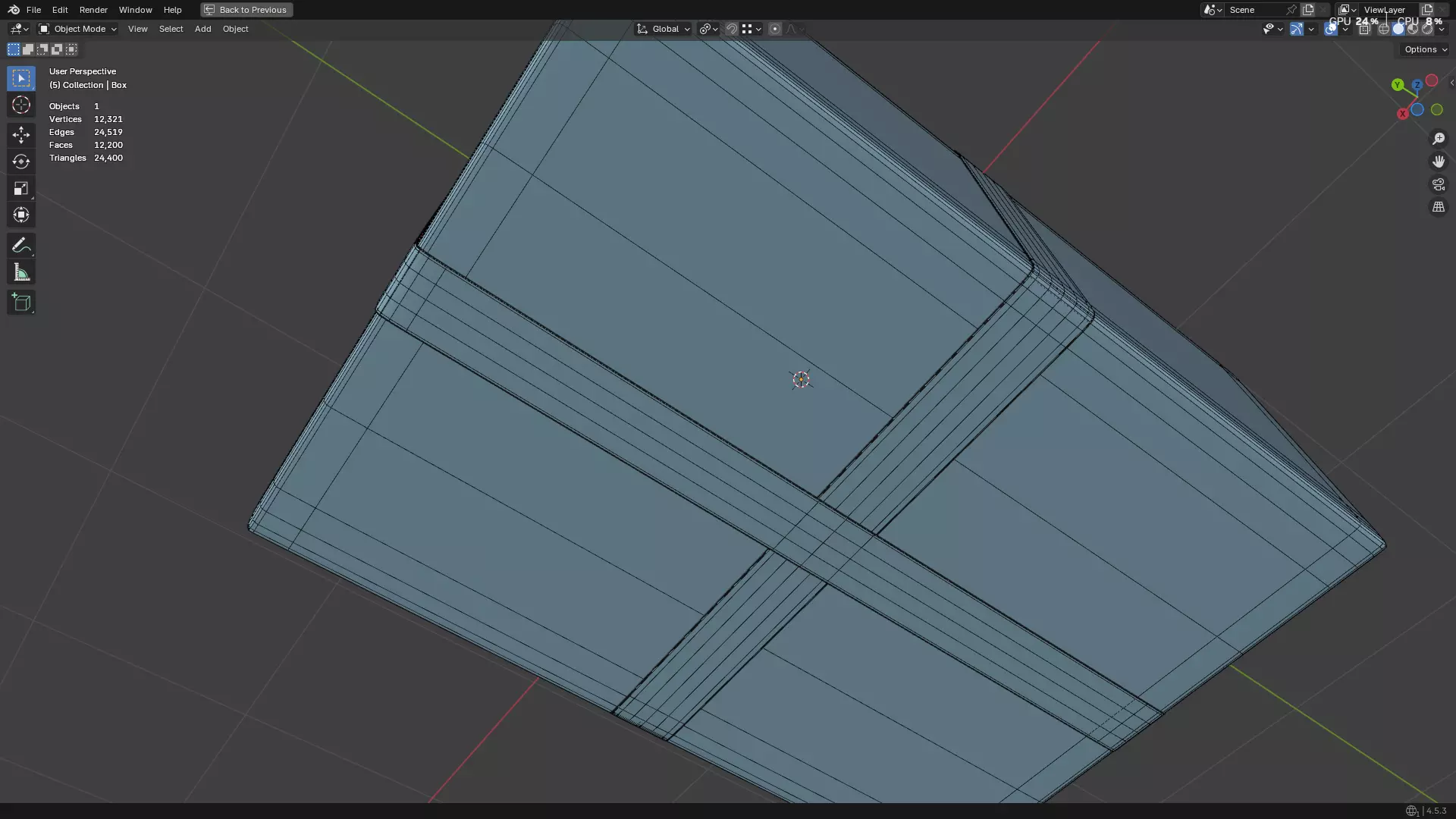
Task: Click the object origin point on mesh
Action: coord(801,379)
